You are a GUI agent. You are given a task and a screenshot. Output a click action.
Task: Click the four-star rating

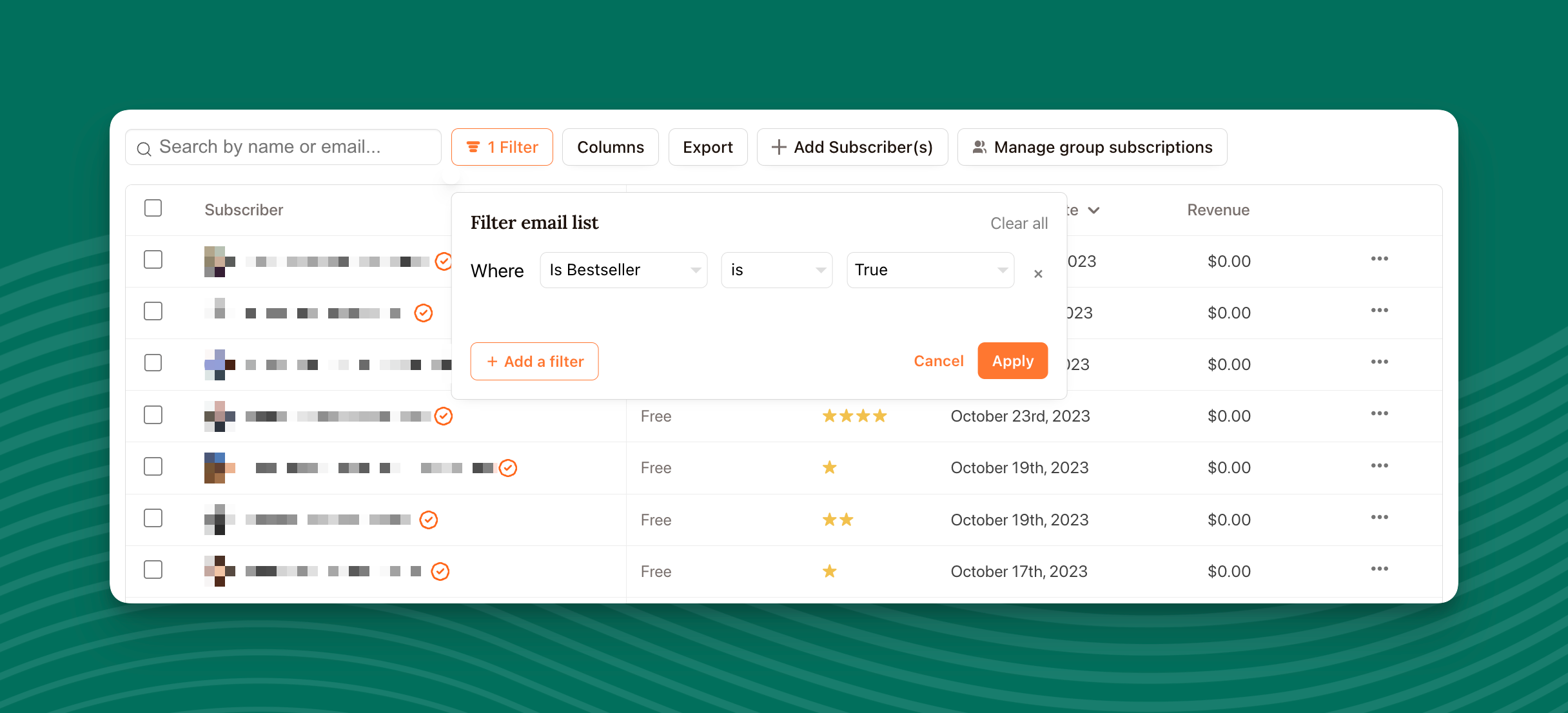tap(854, 416)
